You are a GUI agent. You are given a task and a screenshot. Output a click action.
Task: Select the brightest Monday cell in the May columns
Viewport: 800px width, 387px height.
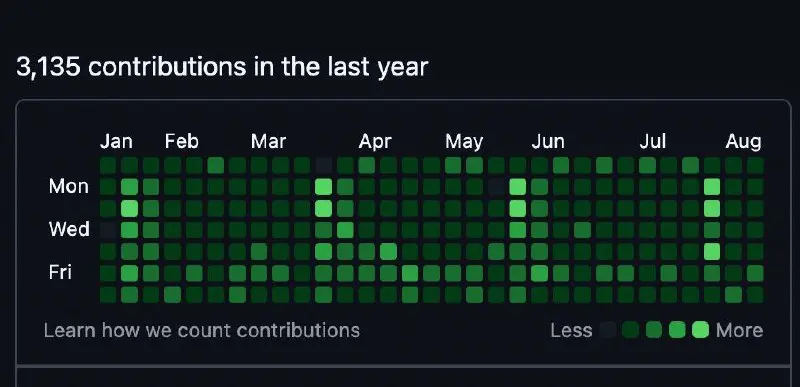click(518, 187)
